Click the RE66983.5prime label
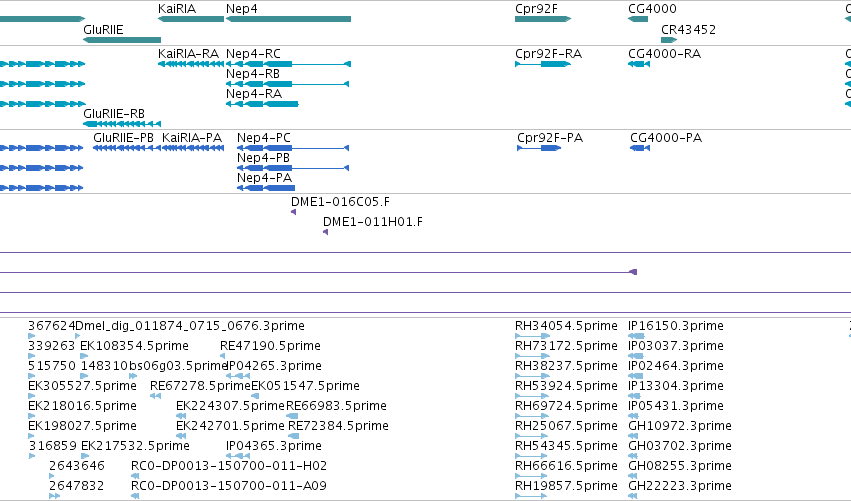The height and width of the screenshot is (501, 851). click(x=336, y=406)
